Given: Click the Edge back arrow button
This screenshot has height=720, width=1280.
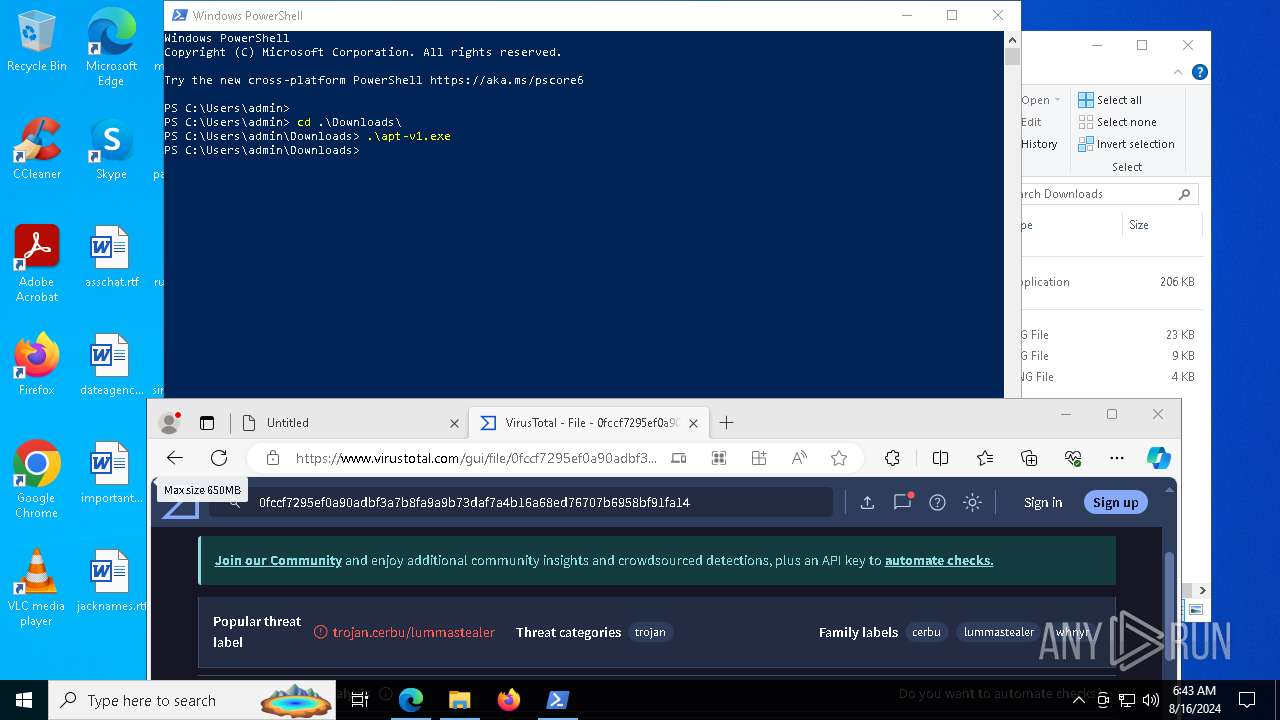Looking at the screenshot, I should pos(175,458).
